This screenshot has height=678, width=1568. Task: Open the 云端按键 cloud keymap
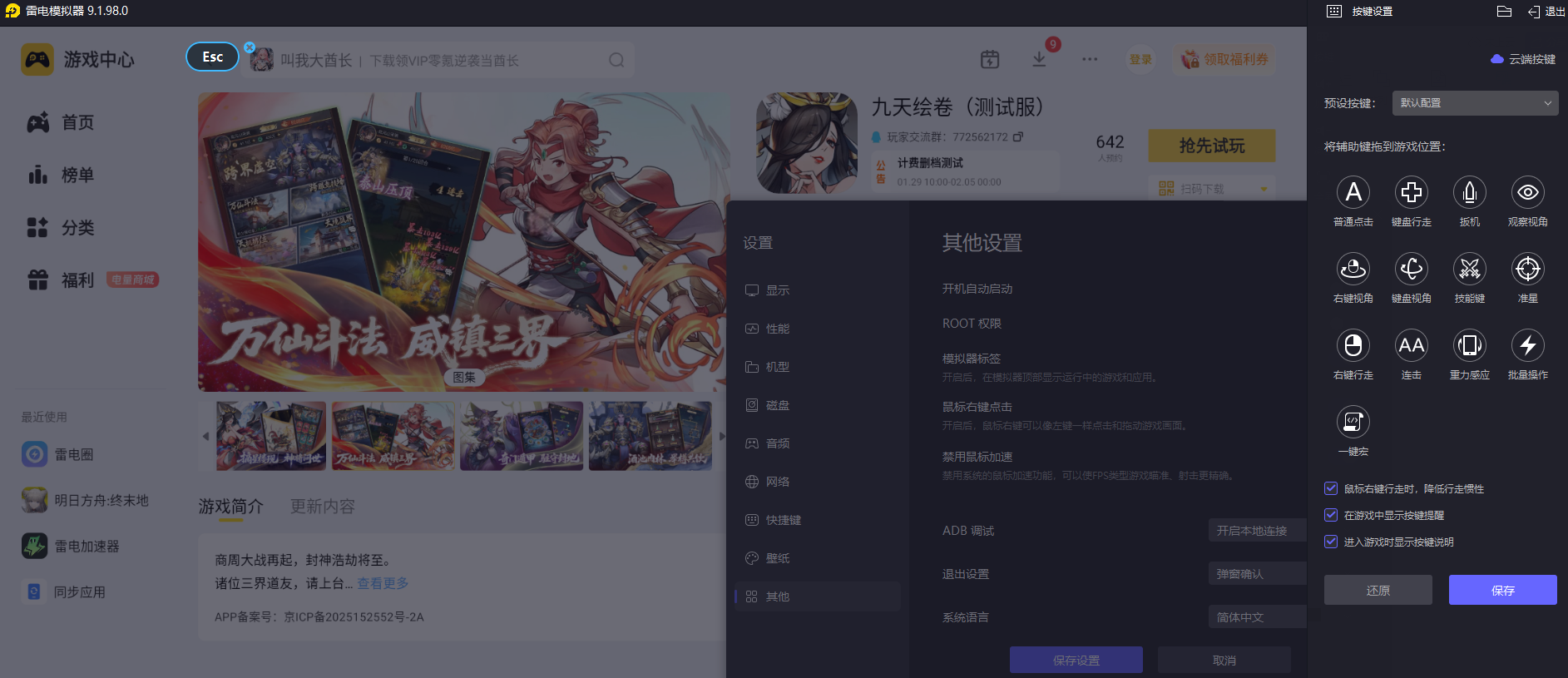pos(1523,59)
